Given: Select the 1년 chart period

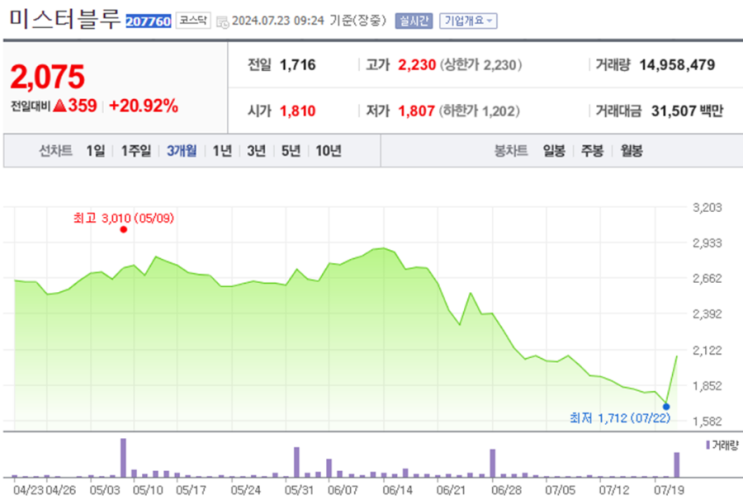Looking at the screenshot, I should point(222,151).
